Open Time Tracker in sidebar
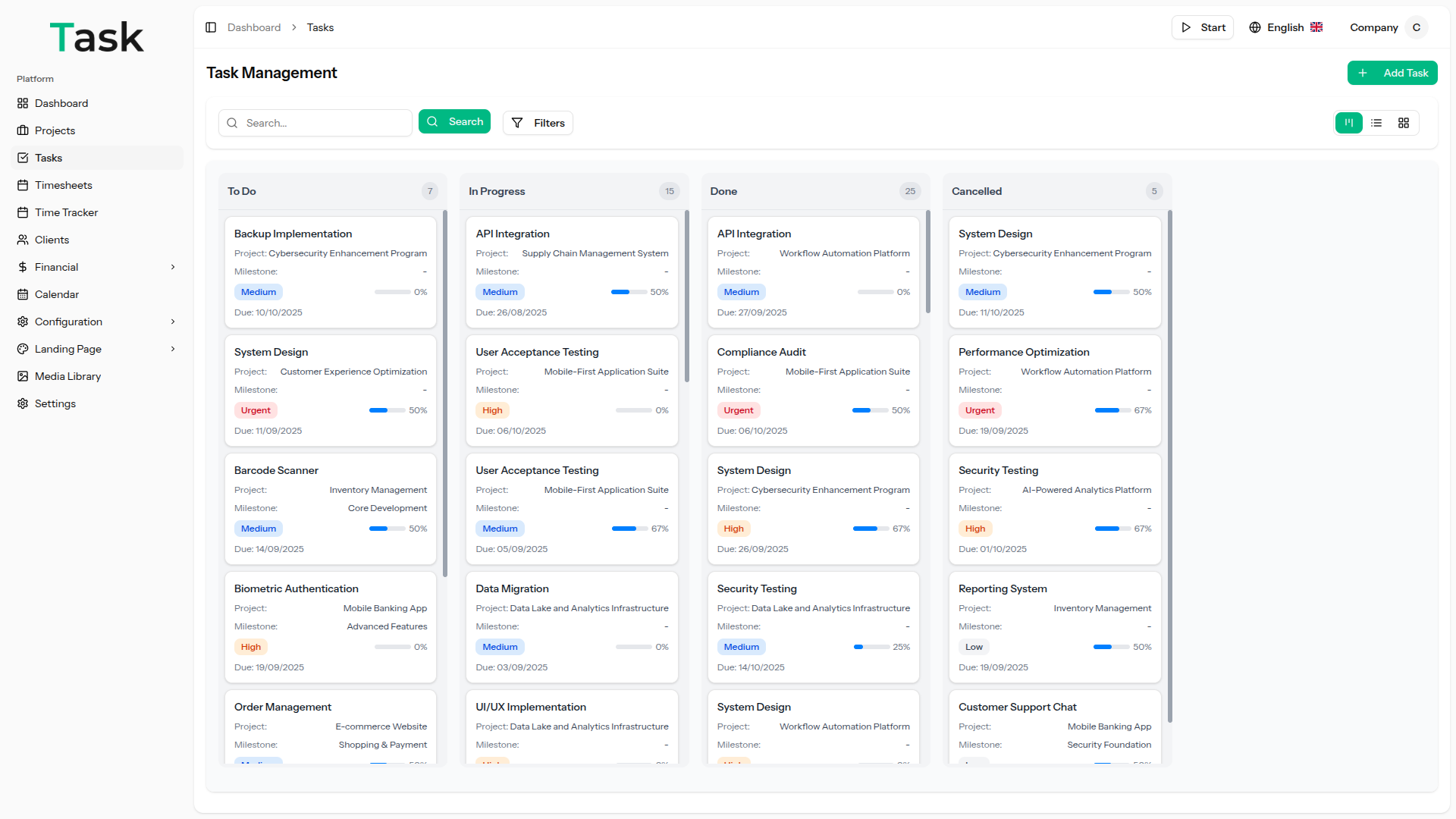The width and height of the screenshot is (1456, 819). pyautogui.click(x=66, y=212)
